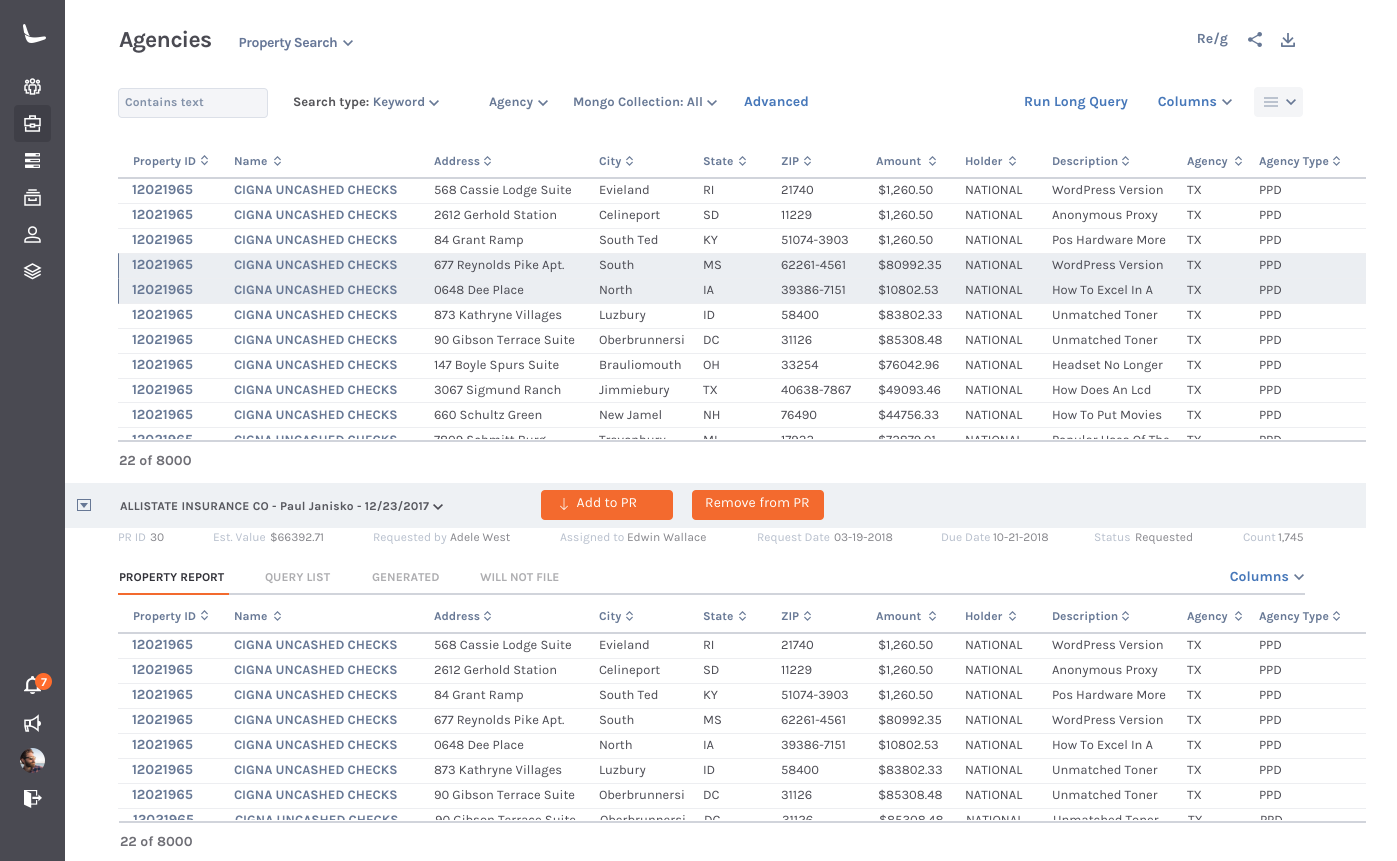Click the megaphone announcements icon
Viewport: 1397px width, 861px height.
click(x=32, y=723)
